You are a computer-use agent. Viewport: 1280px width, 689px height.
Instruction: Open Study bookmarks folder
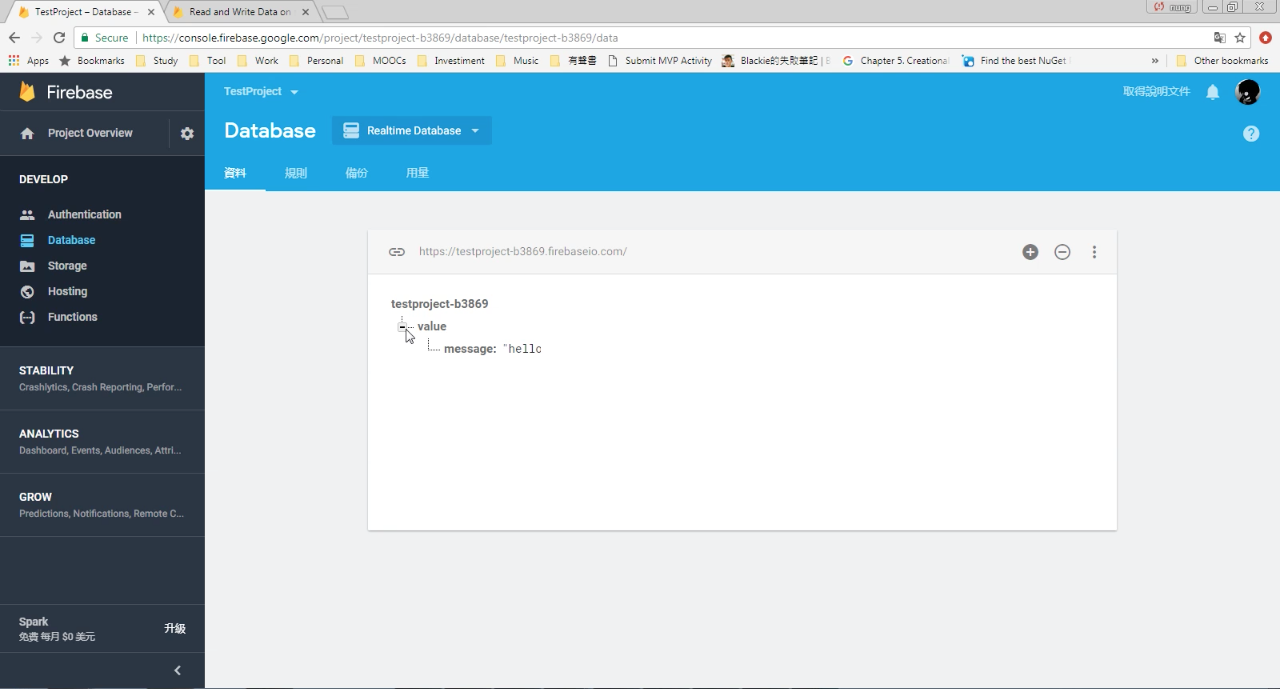point(155,61)
